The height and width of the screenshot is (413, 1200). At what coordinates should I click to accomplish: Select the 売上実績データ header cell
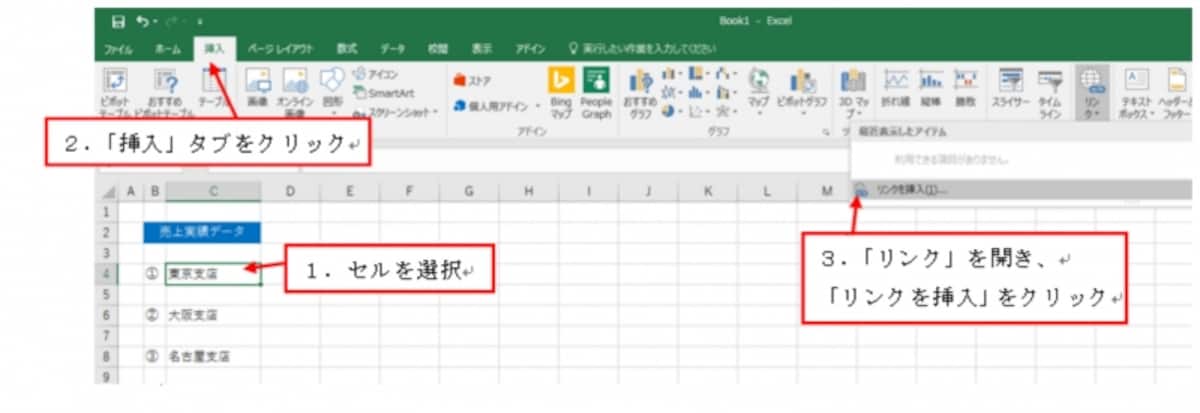[x=203, y=231]
